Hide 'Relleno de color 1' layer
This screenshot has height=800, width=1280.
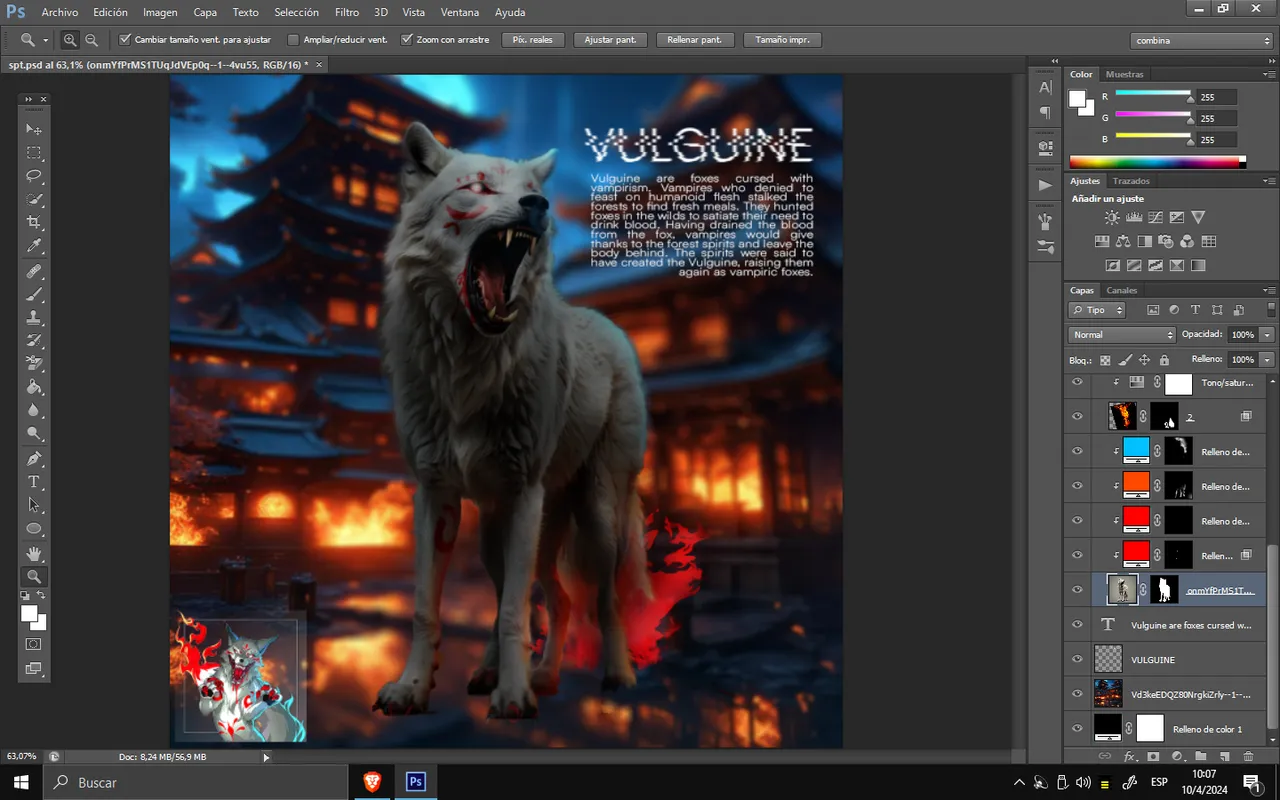(1077, 728)
